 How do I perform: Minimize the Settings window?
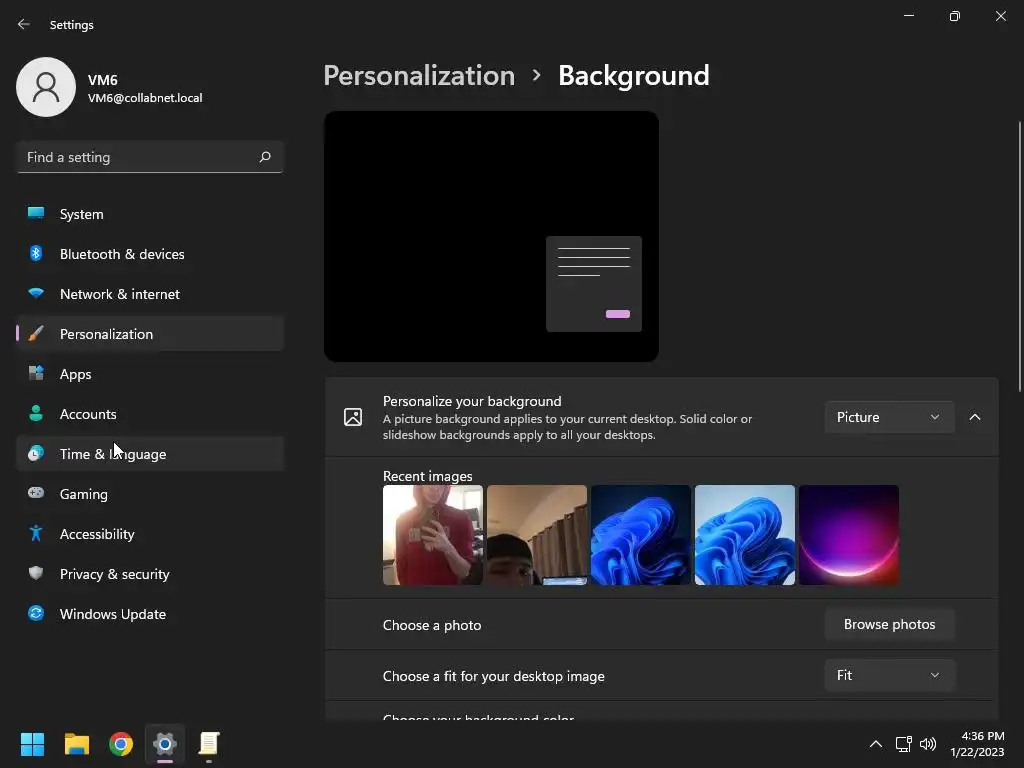click(x=908, y=16)
